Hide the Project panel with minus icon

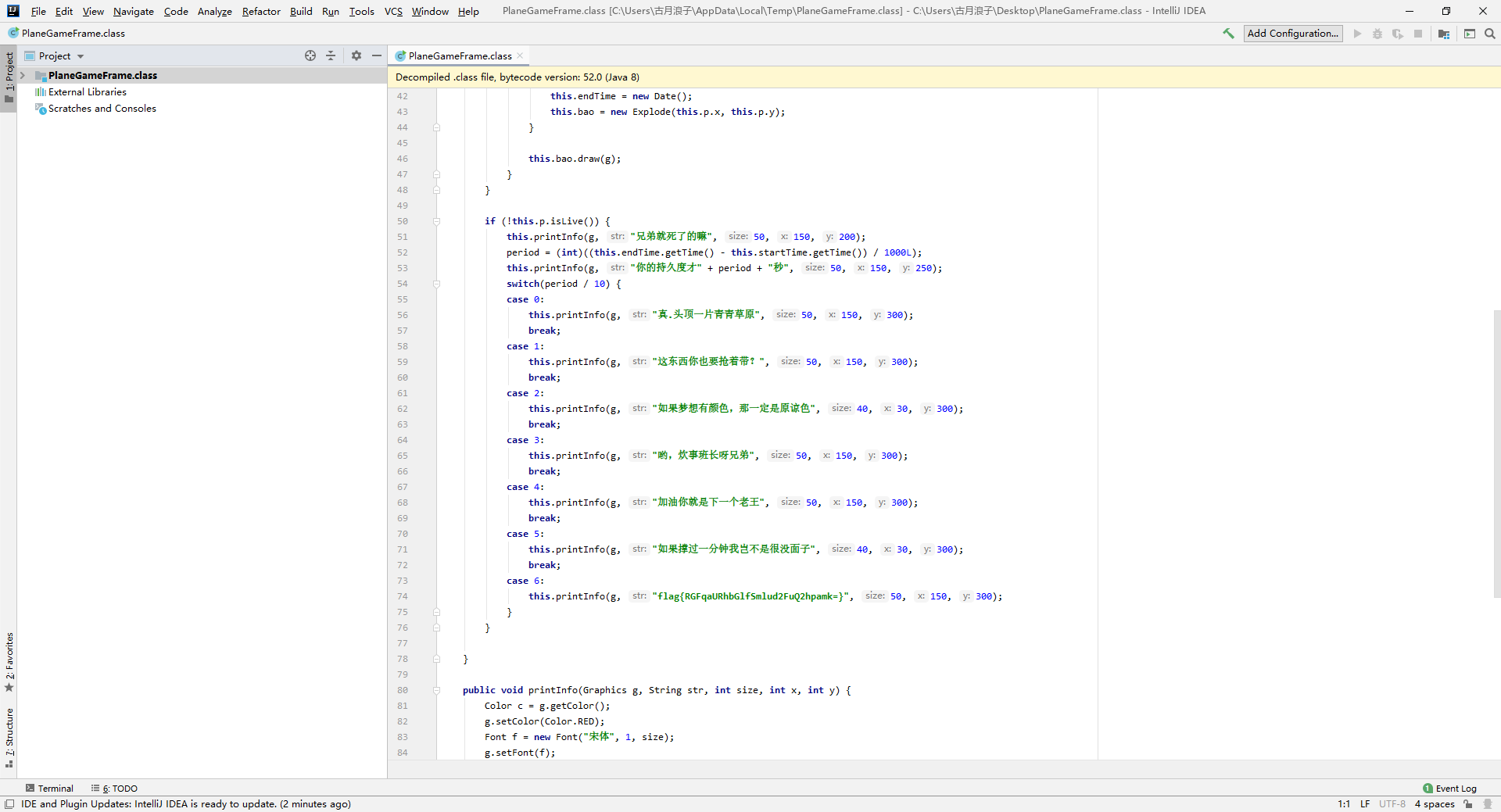pyautogui.click(x=377, y=55)
